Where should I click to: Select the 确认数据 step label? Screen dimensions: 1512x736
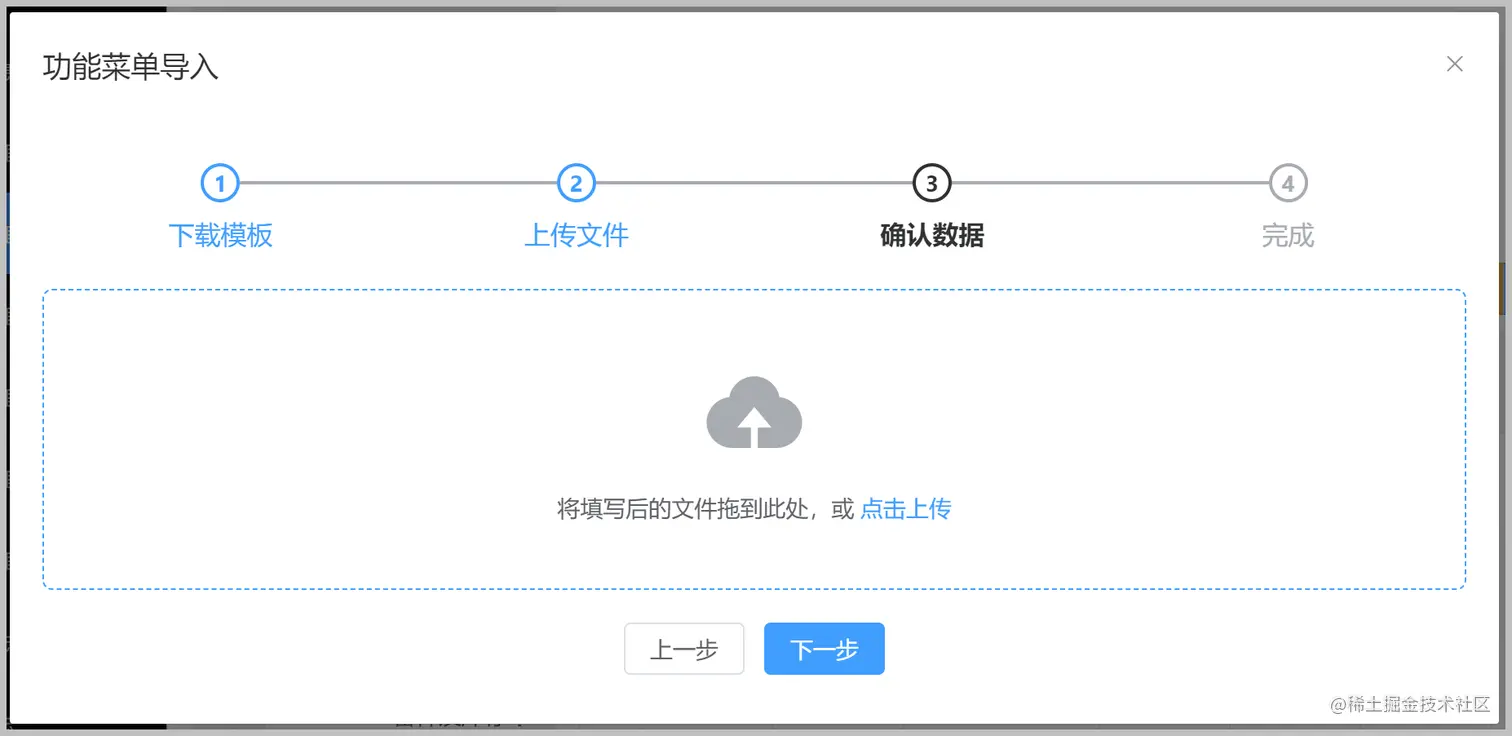pos(932,236)
